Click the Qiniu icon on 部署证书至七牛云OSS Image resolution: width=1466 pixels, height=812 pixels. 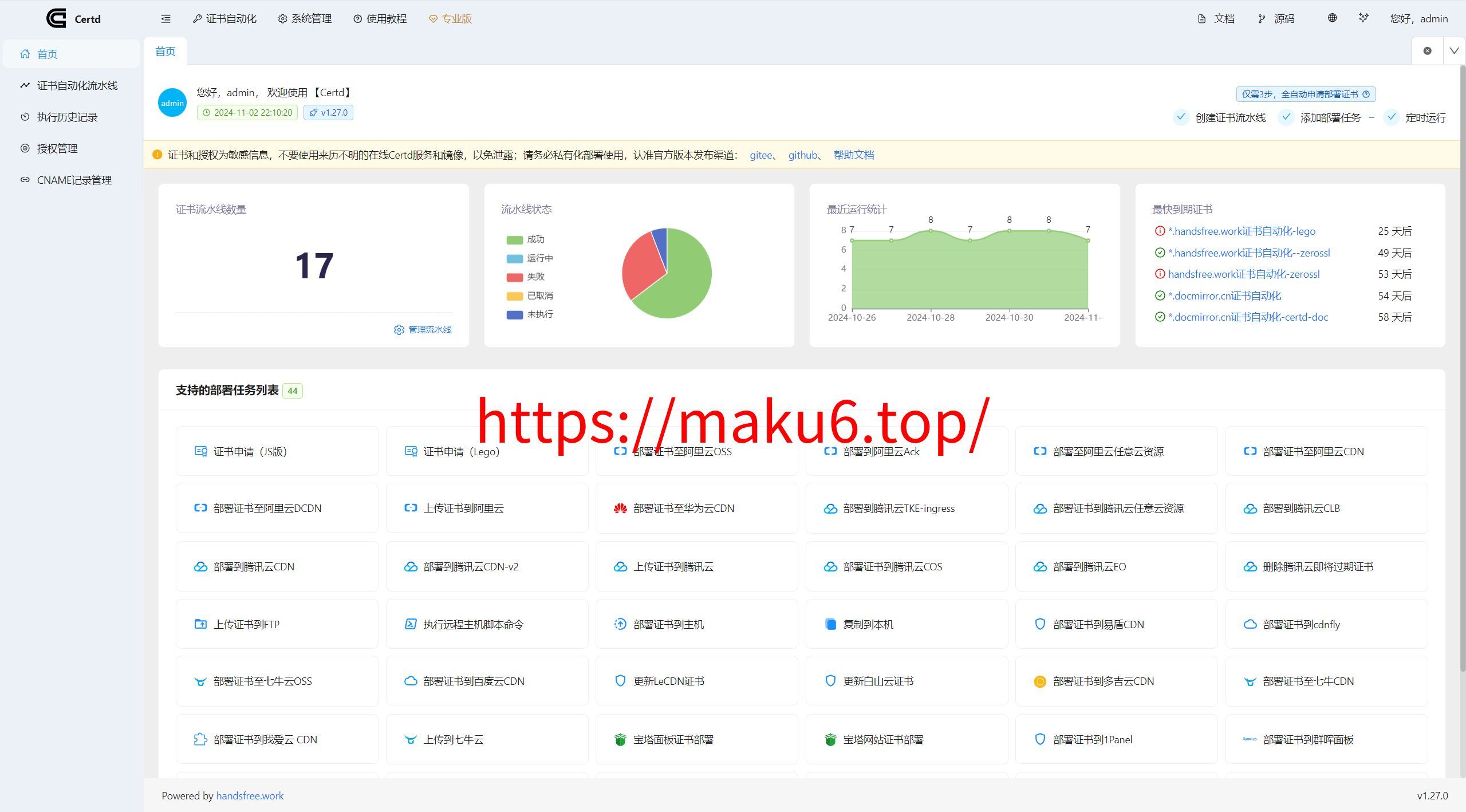[200, 681]
